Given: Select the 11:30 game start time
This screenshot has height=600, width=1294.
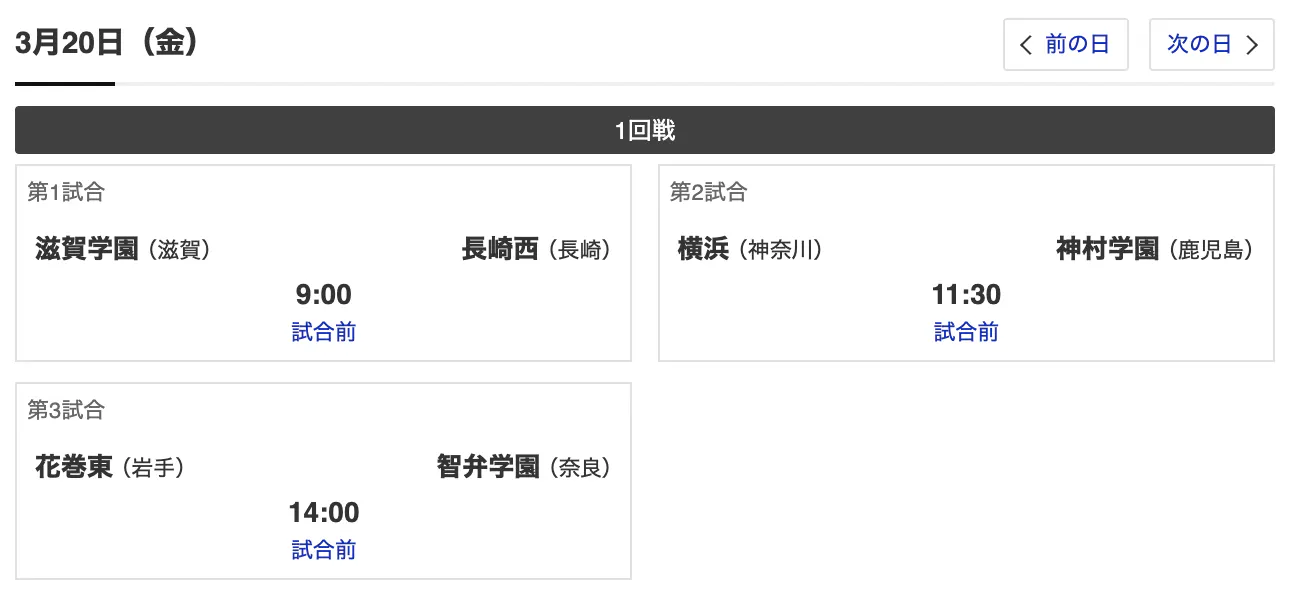Looking at the screenshot, I should (966, 295).
